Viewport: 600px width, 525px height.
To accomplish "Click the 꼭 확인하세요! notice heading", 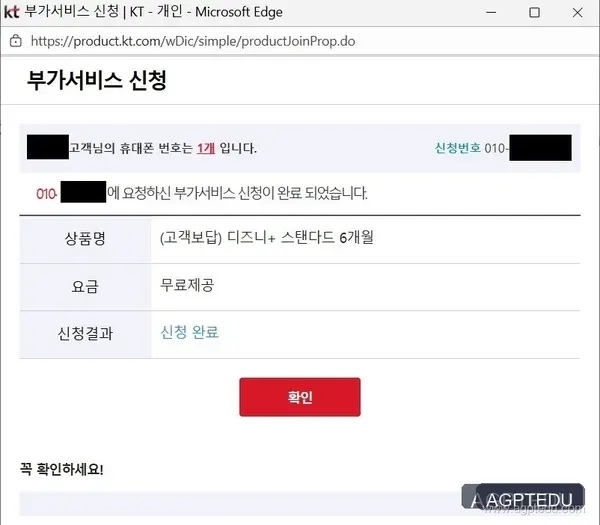I will pyautogui.click(x=62, y=469).
